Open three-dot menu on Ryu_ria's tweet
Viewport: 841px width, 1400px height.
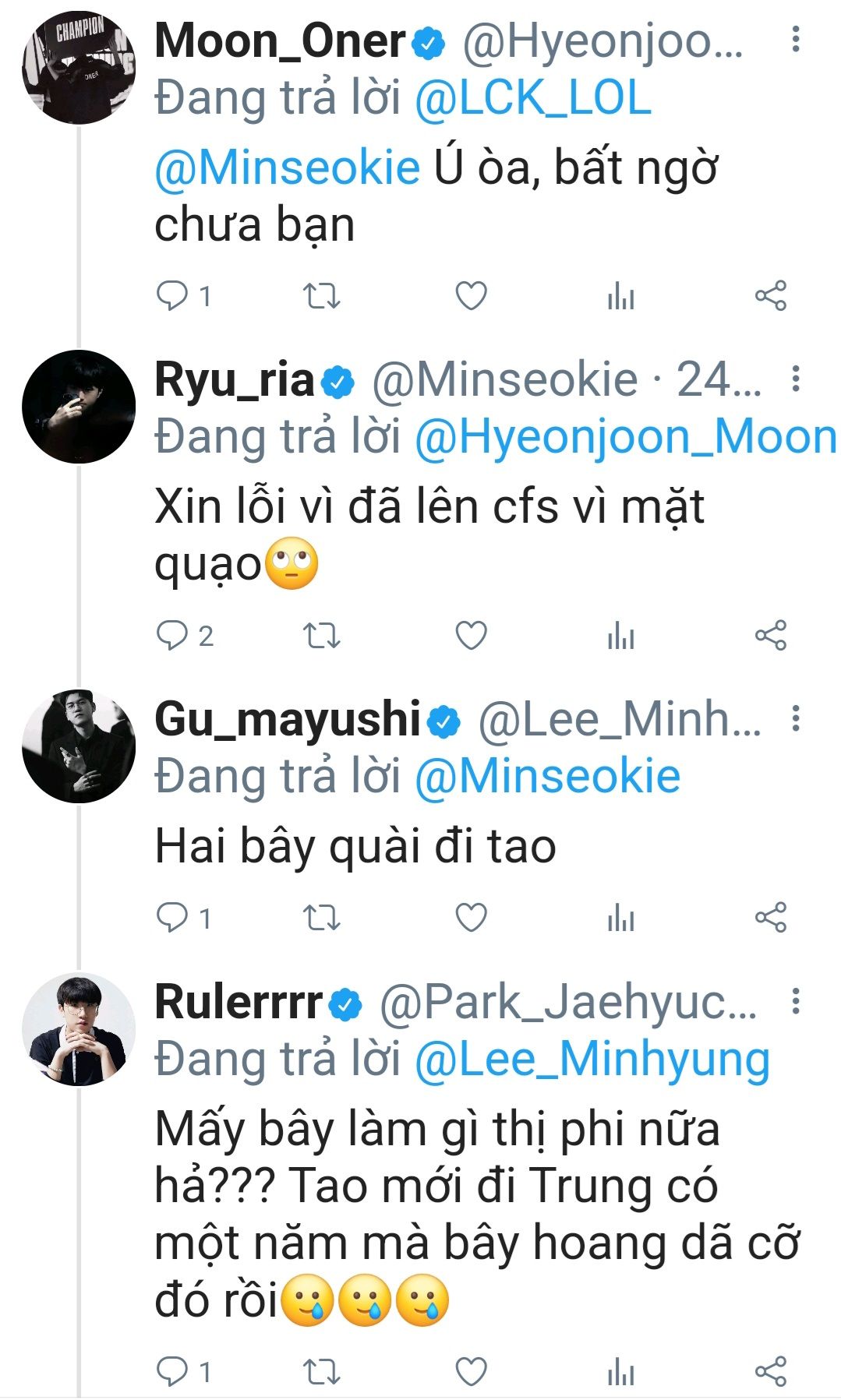[x=795, y=379]
